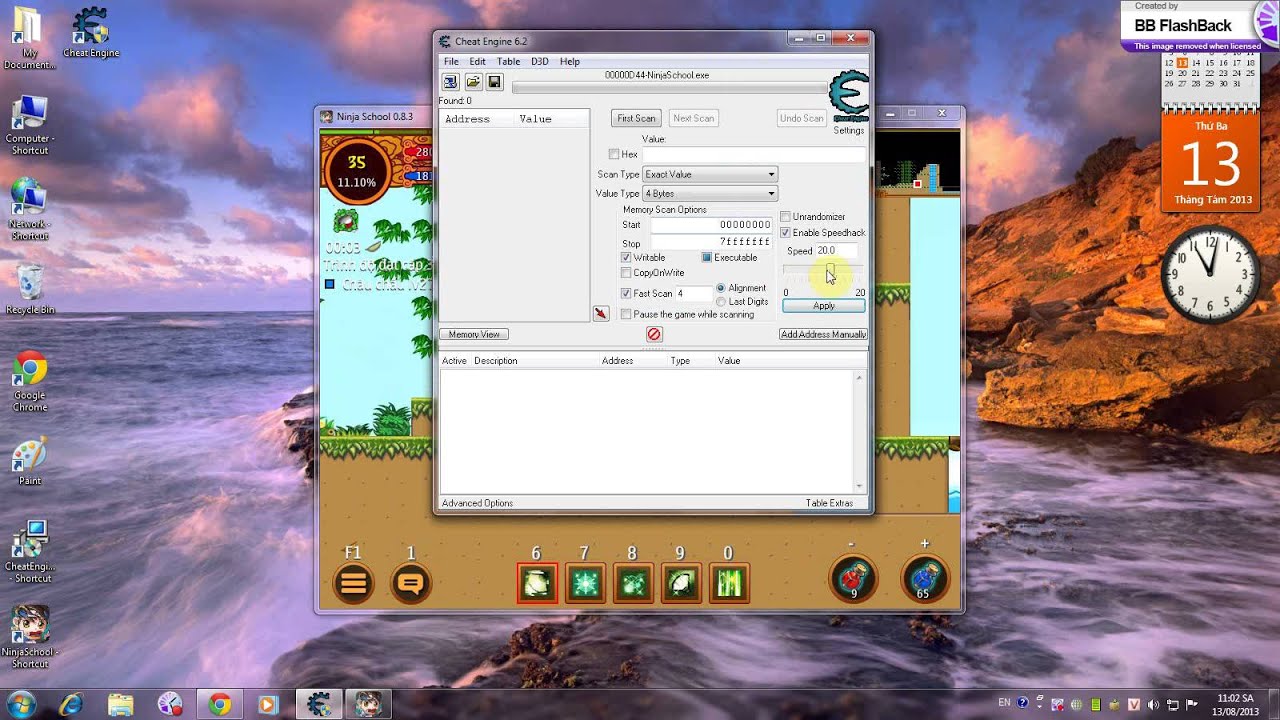Screen dimensions: 1280x720
Task: Click Add Address Manually
Action: click(x=823, y=334)
